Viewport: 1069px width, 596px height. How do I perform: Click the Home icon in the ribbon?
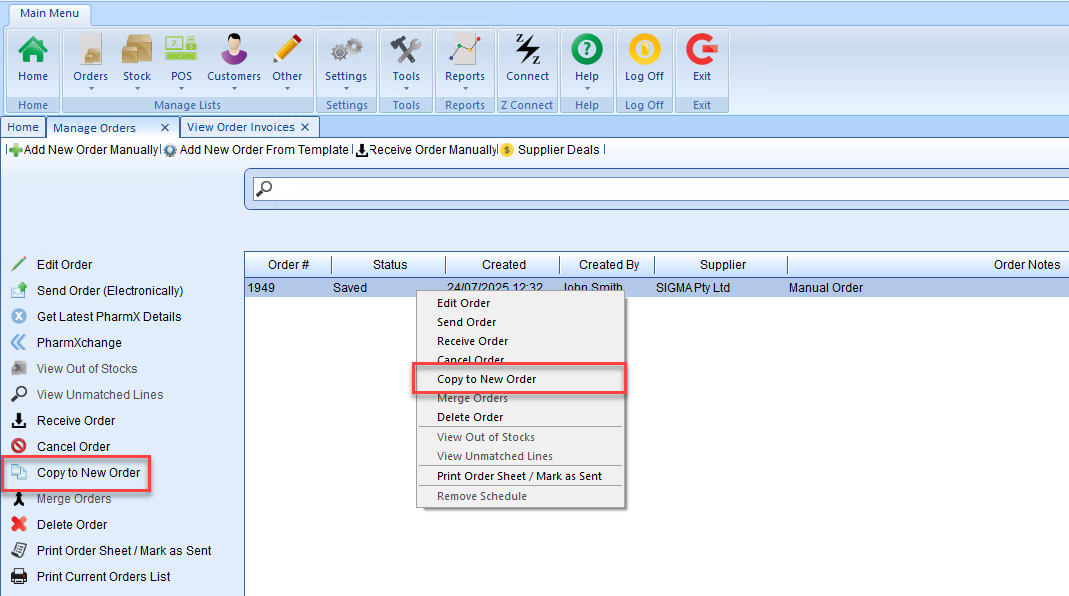[x=33, y=49]
